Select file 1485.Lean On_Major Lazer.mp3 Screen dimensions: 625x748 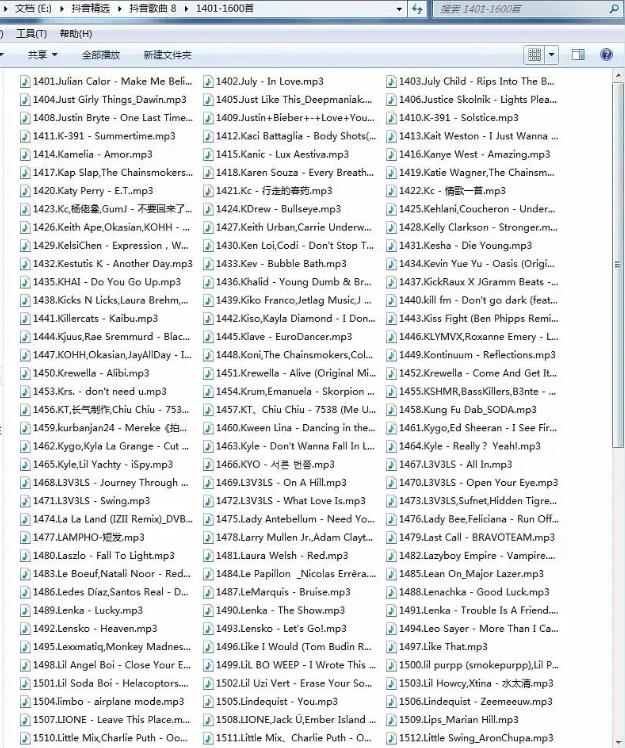[x=465, y=574]
